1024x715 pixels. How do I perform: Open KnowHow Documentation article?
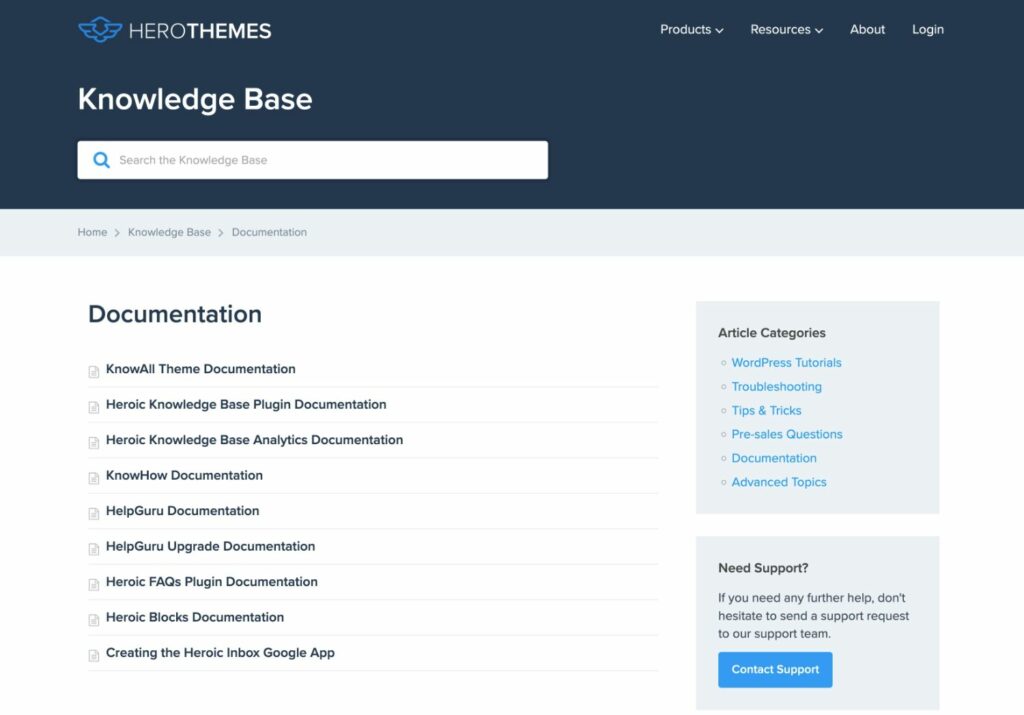[184, 475]
